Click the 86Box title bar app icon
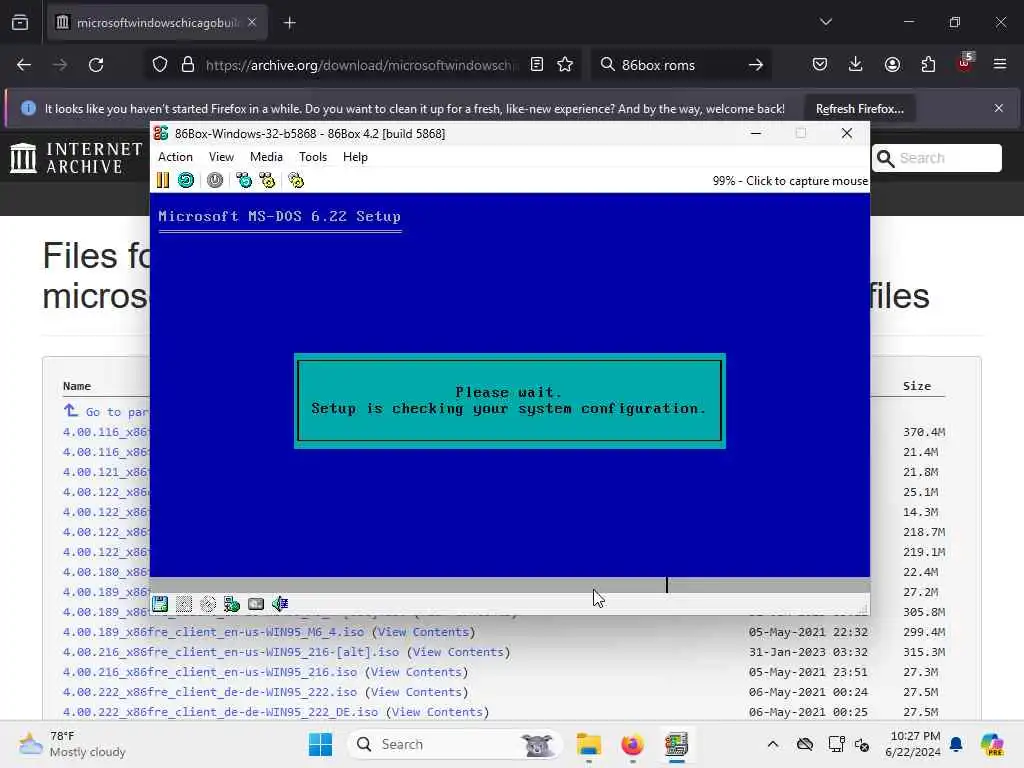 point(161,133)
